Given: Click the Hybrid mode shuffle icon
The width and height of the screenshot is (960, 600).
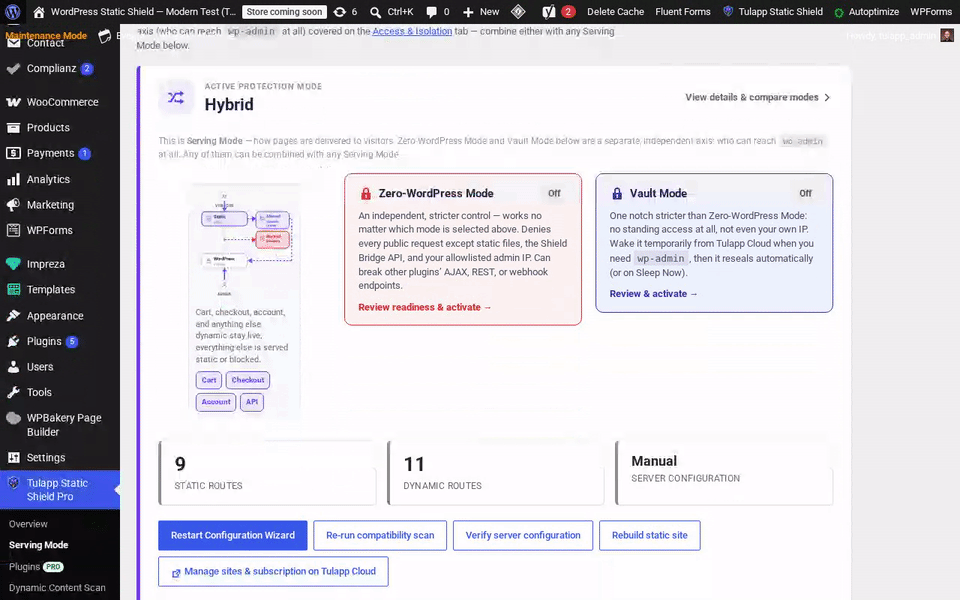Looking at the screenshot, I should coord(176,97).
